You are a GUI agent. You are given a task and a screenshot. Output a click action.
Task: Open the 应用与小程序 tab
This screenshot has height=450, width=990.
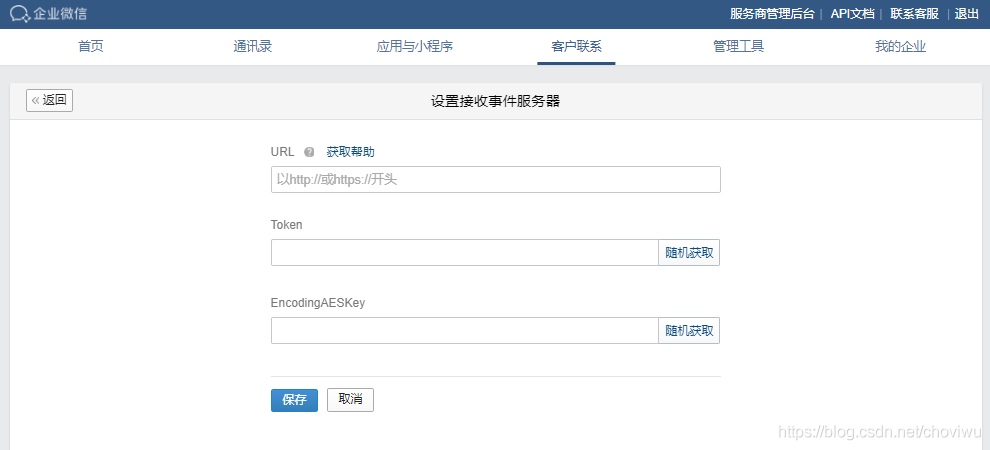click(x=415, y=47)
